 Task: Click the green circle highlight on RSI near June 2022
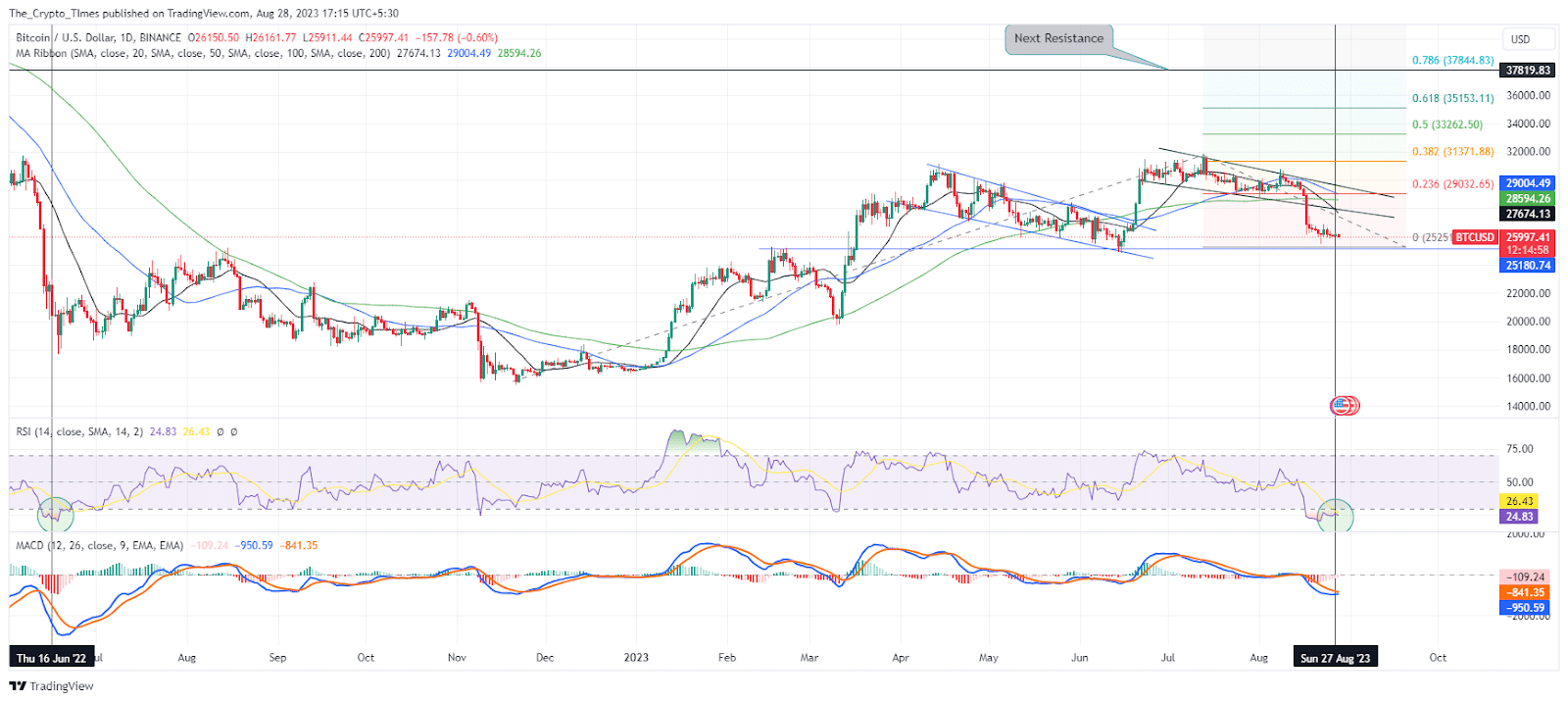pyautogui.click(x=55, y=514)
